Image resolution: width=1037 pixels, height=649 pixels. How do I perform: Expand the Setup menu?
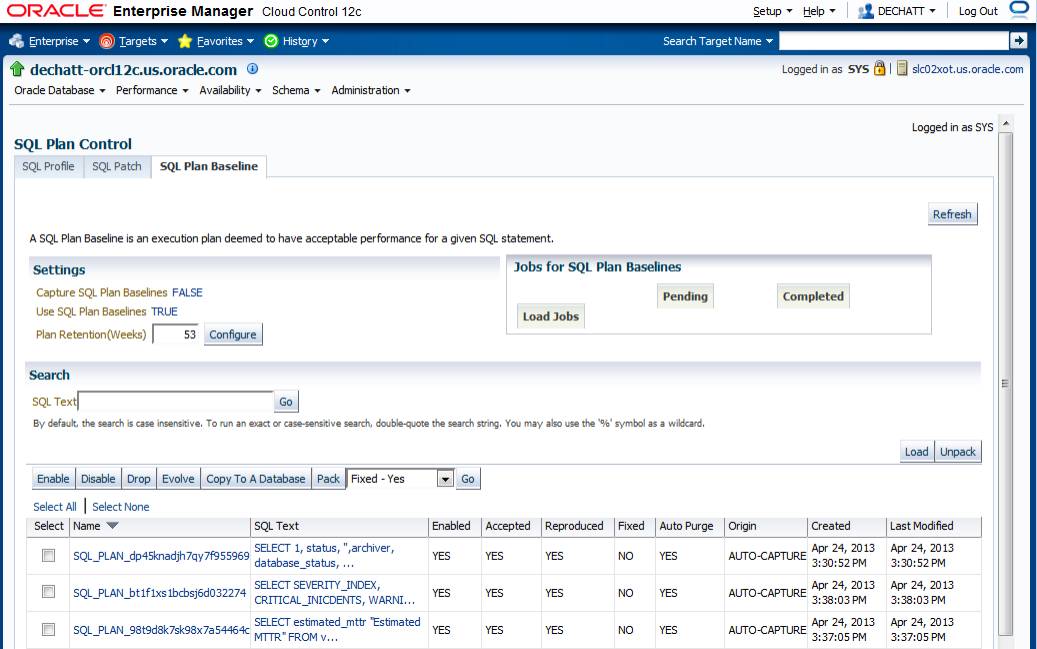pyautogui.click(x=772, y=11)
